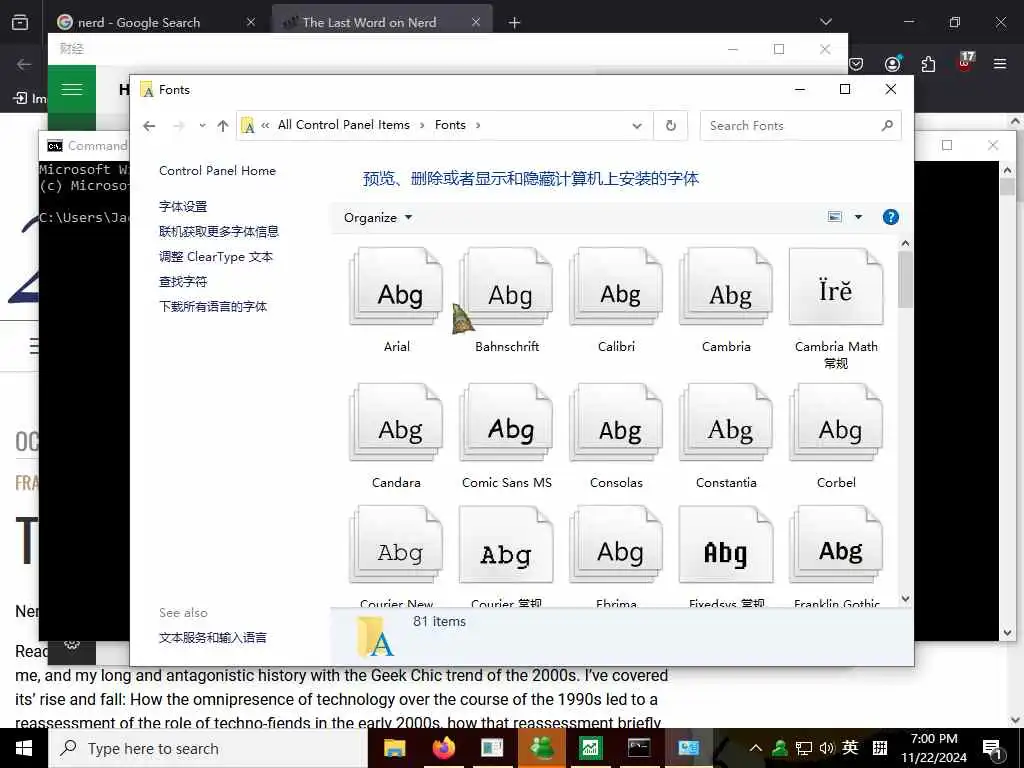Viewport: 1024px width, 768px height.
Task: Select the Courier New font family
Action: (x=396, y=556)
